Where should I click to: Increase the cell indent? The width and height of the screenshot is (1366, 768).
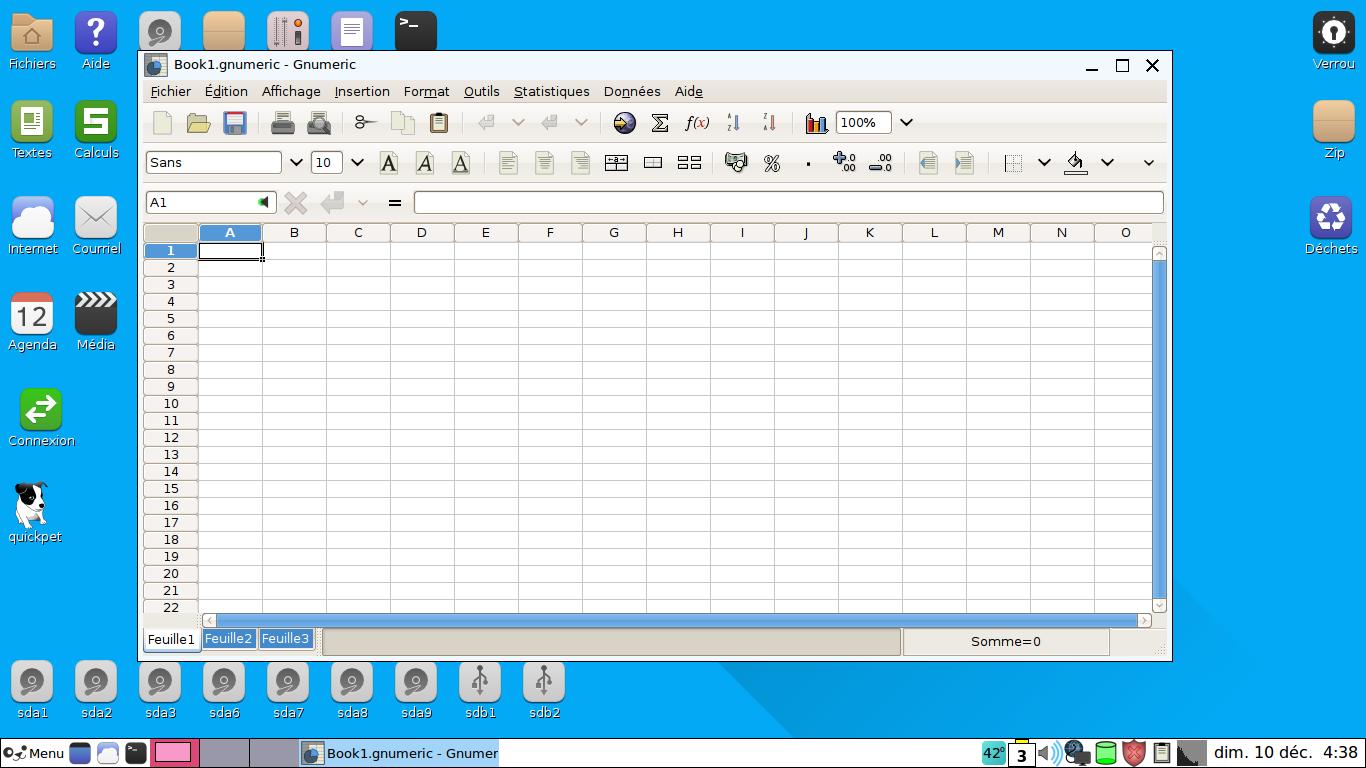click(964, 162)
